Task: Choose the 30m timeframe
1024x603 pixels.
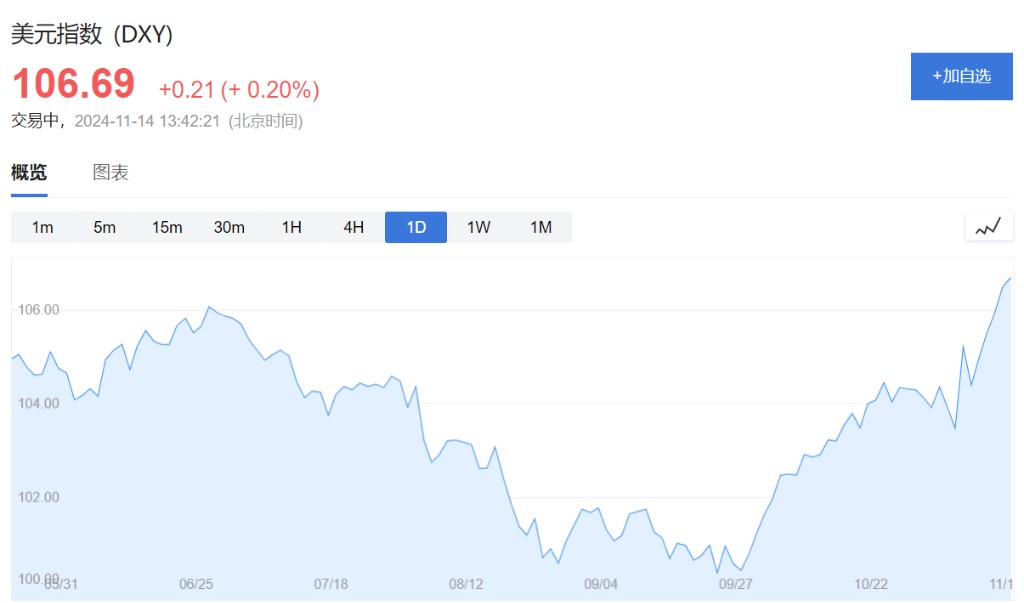Action: 229,227
